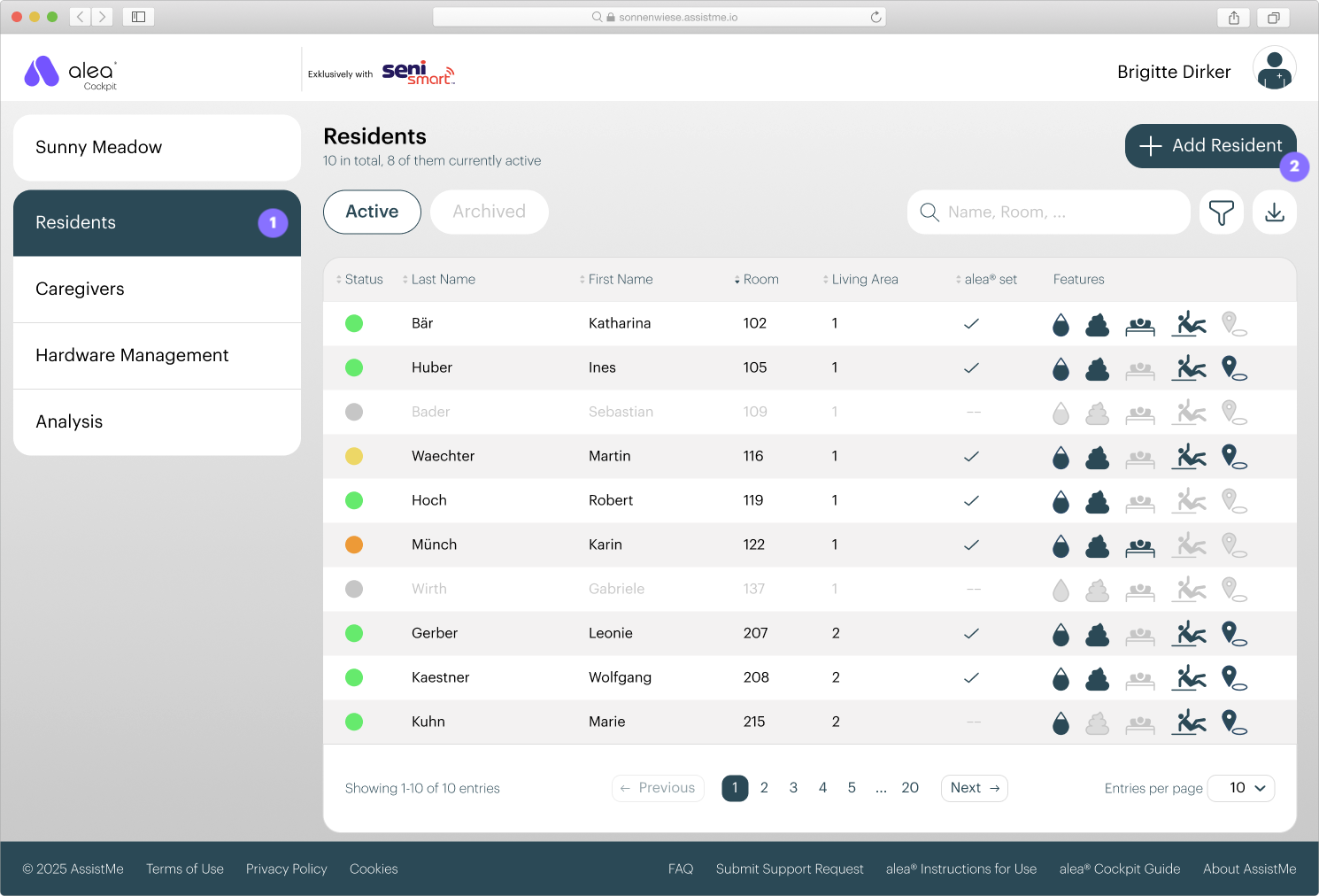Click the orange status indicator for Münch
The width and height of the screenshot is (1319, 896).
pyautogui.click(x=354, y=545)
